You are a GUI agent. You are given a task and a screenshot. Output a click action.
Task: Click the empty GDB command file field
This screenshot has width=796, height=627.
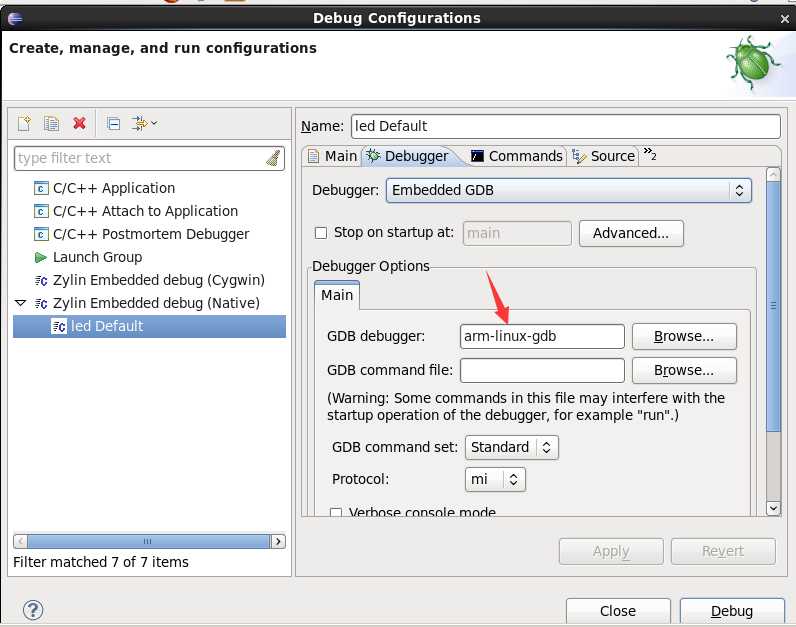(x=542, y=370)
